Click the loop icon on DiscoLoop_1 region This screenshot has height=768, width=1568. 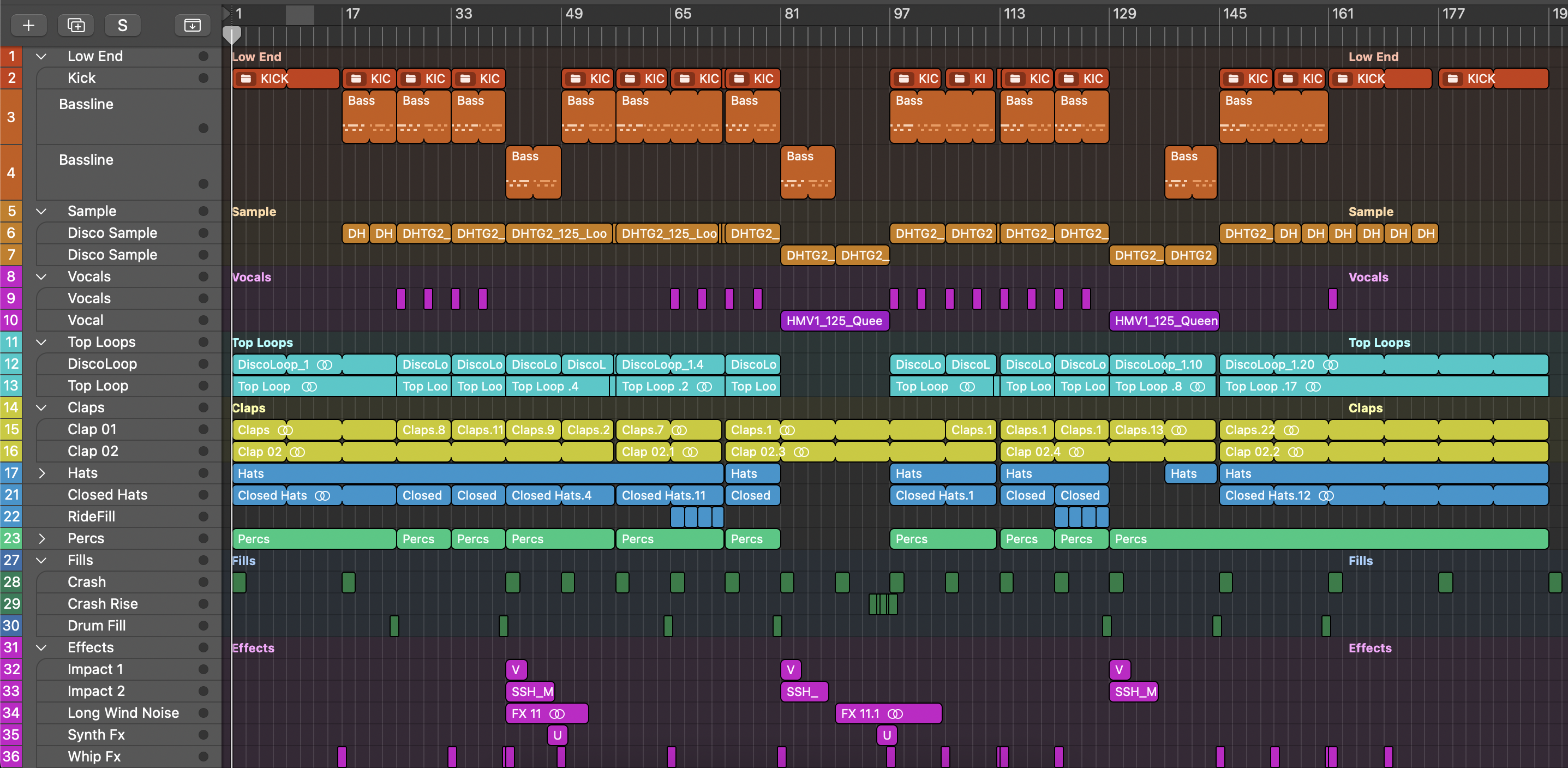pyautogui.click(x=325, y=364)
